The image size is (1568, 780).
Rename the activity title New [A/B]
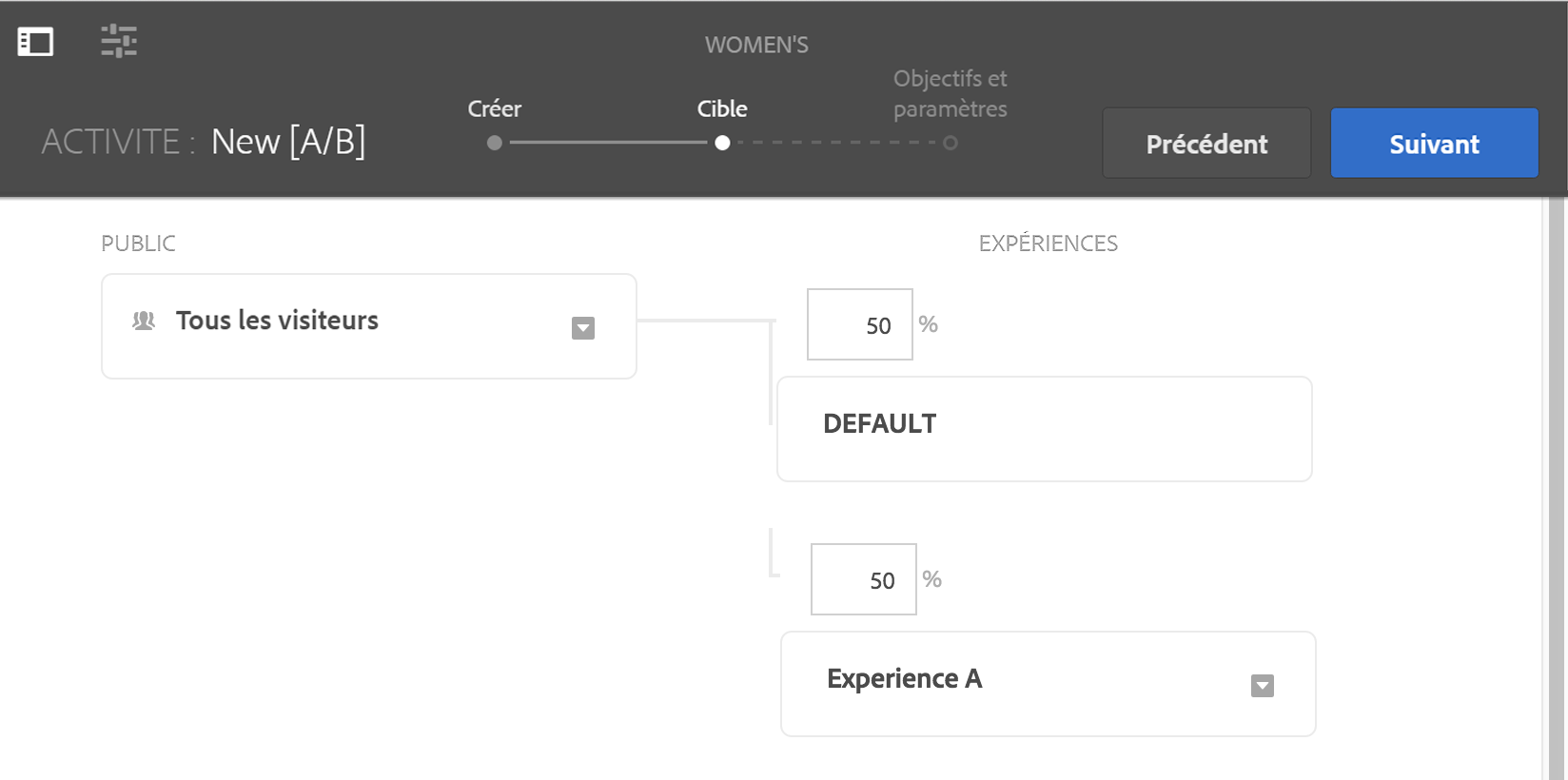(288, 142)
